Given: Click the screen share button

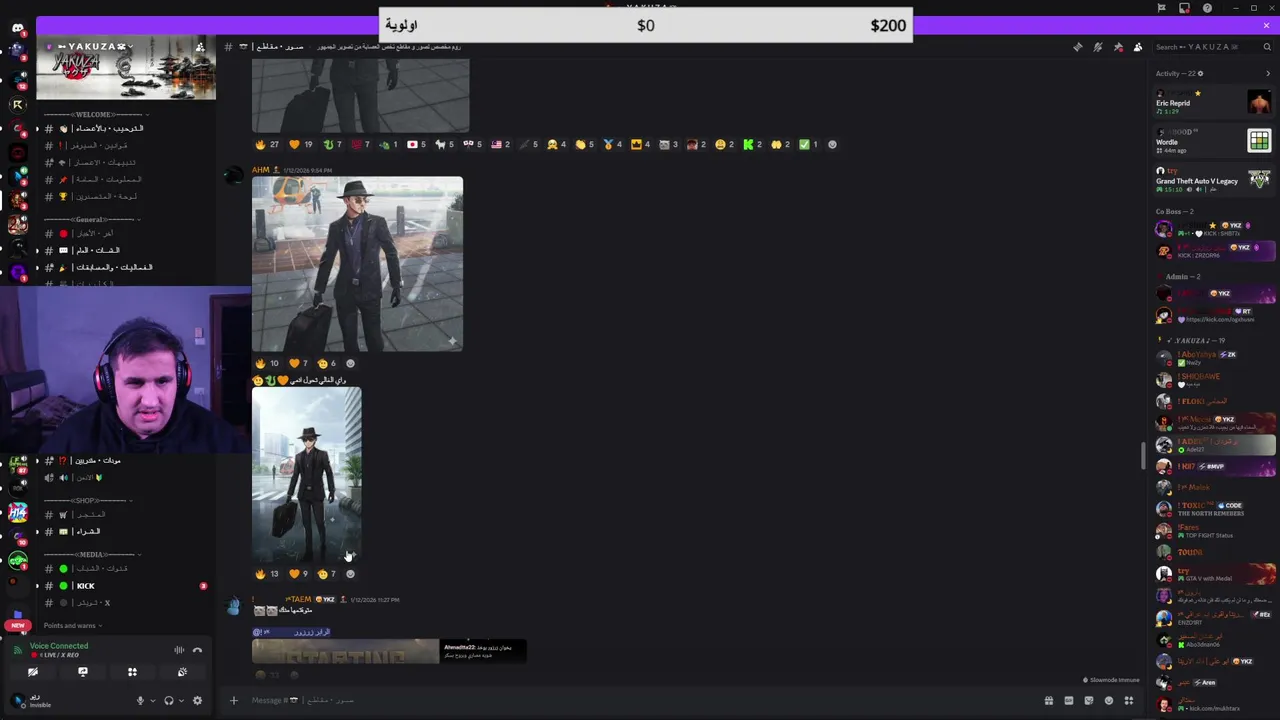Looking at the screenshot, I should [83, 672].
